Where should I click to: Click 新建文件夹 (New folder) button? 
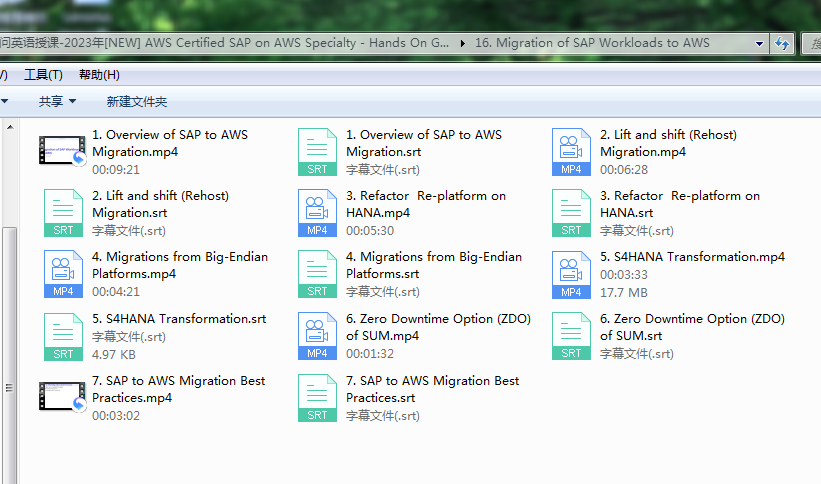point(137,102)
